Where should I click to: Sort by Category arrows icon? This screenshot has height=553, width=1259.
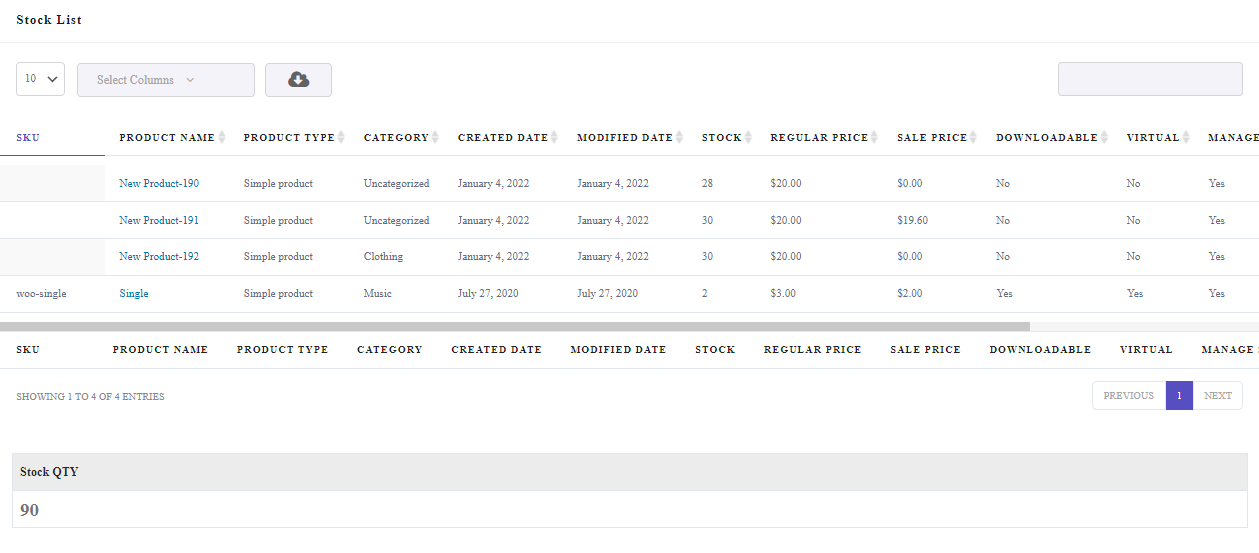[x=435, y=137]
